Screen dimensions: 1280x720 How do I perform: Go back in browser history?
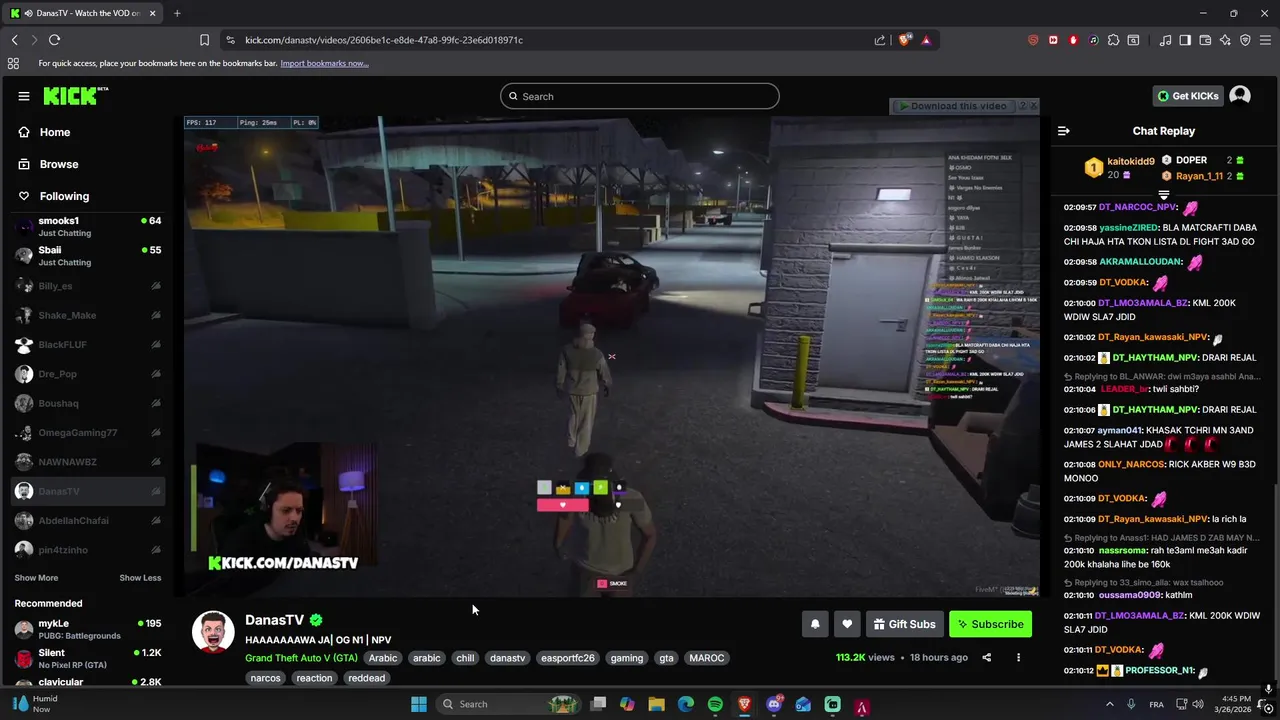(14, 40)
